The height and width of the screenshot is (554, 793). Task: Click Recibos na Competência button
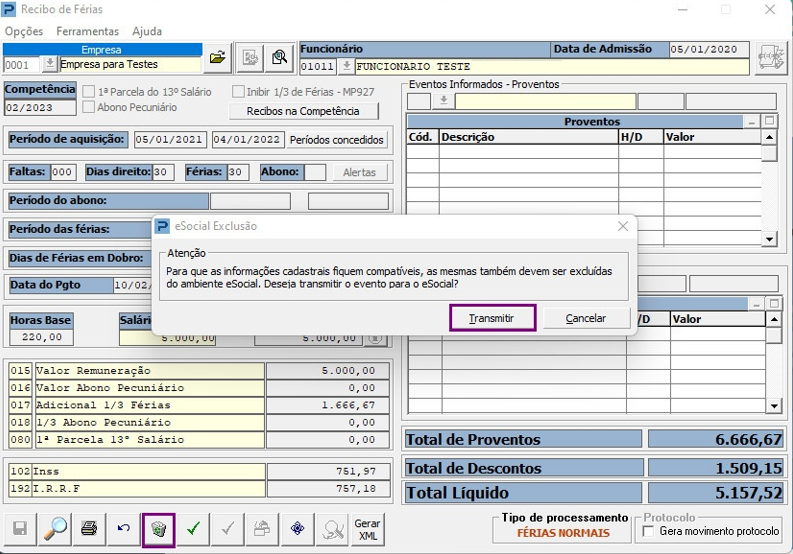303,111
